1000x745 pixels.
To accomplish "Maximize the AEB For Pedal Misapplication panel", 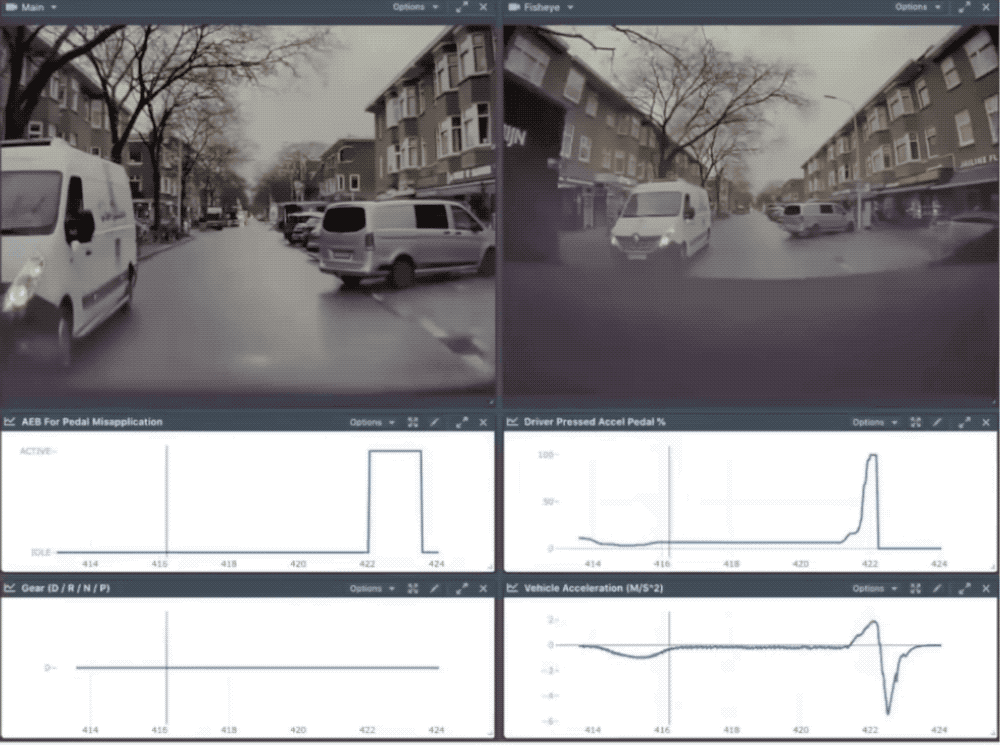I will pos(461,422).
